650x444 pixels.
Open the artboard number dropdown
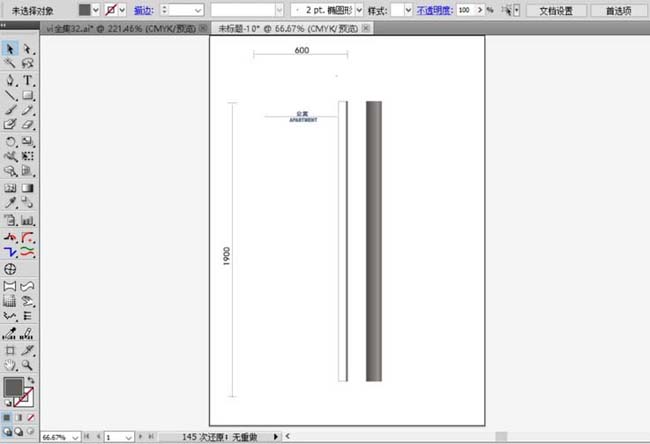(x=129, y=437)
